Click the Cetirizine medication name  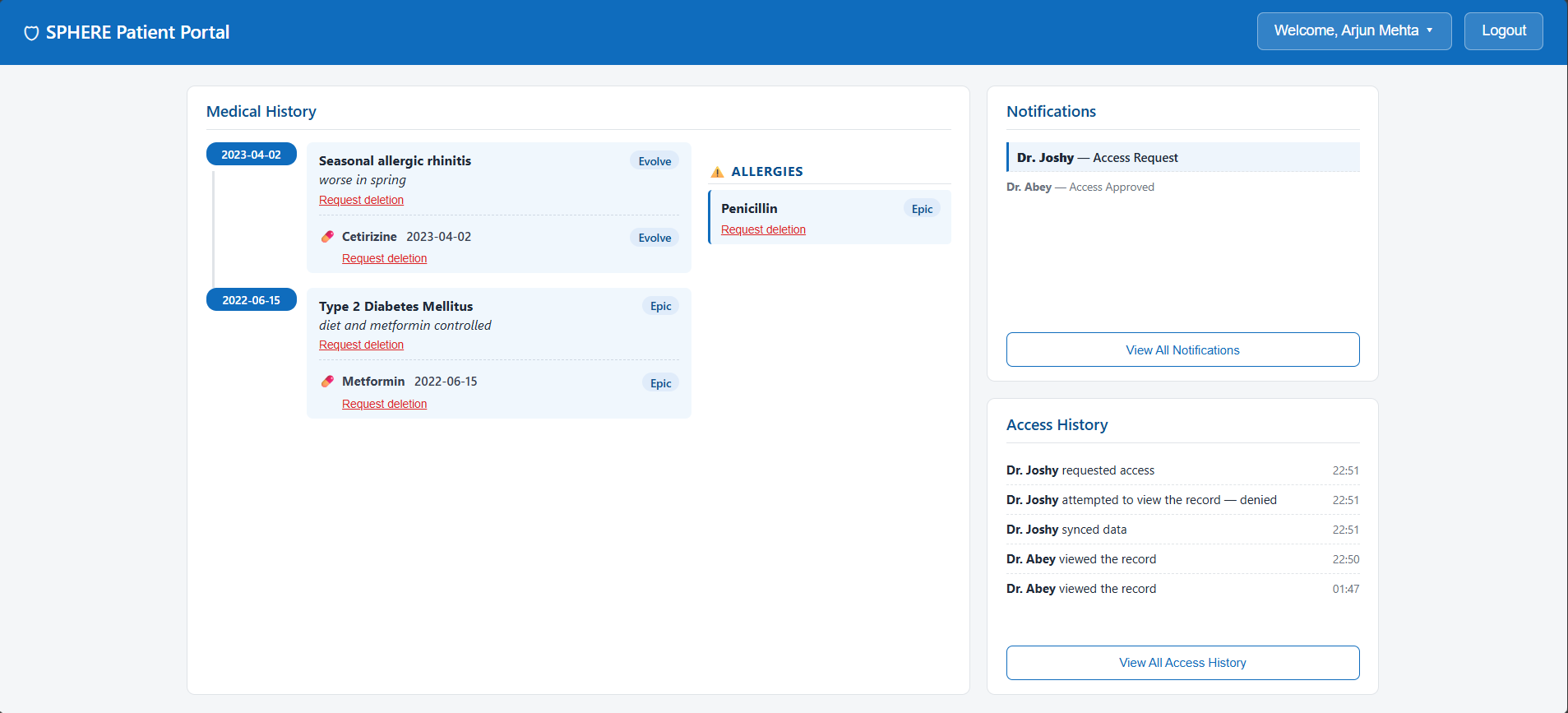tap(369, 236)
